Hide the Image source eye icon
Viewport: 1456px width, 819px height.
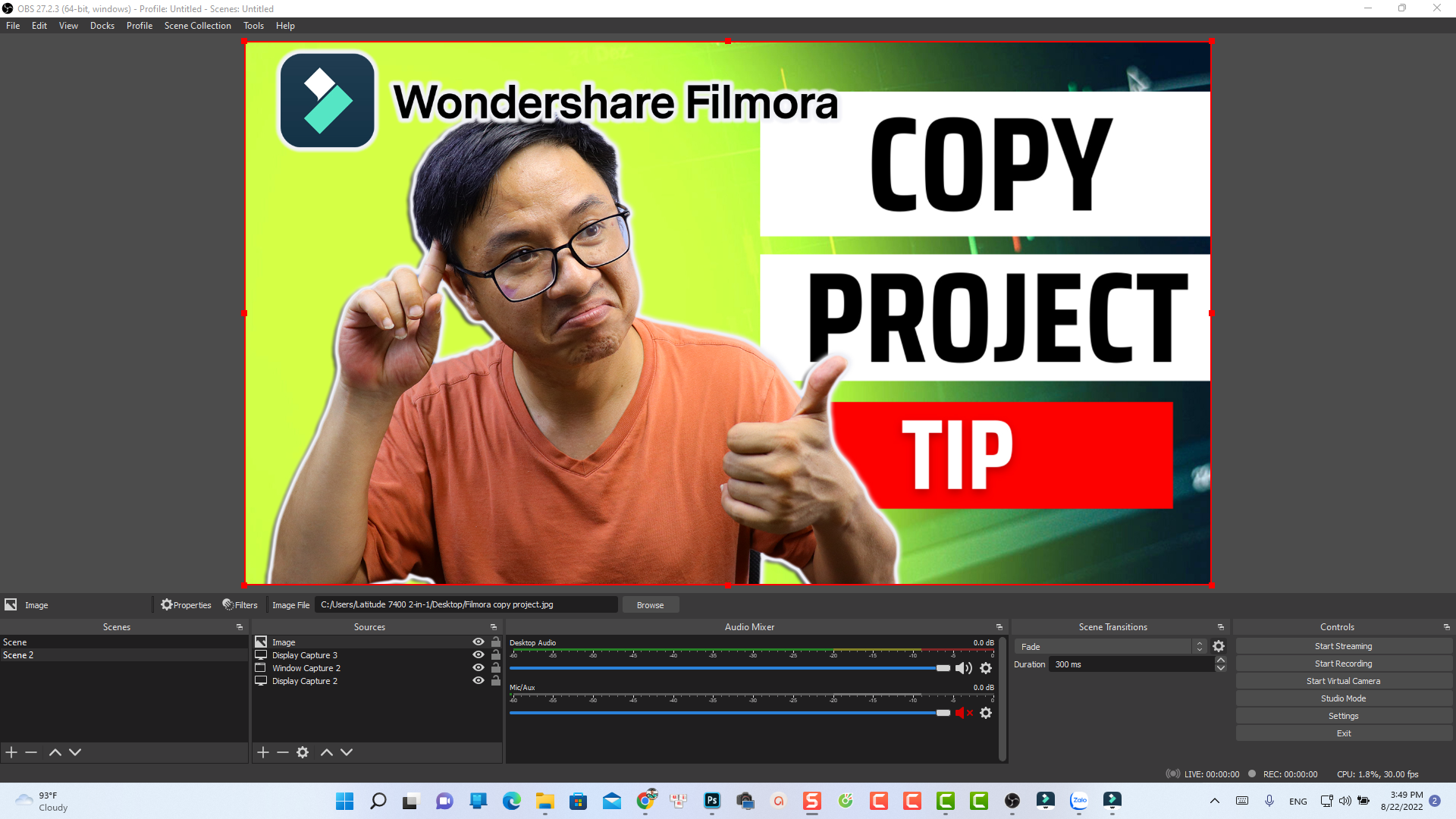click(x=479, y=642)
